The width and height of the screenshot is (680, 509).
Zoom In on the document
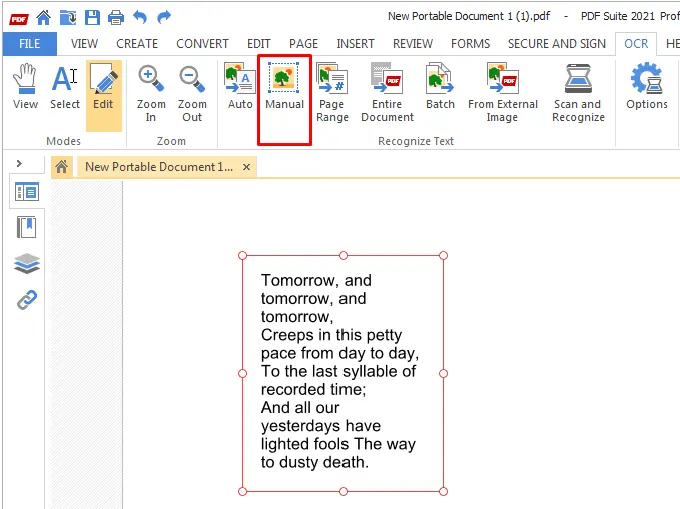click(151, 94)
